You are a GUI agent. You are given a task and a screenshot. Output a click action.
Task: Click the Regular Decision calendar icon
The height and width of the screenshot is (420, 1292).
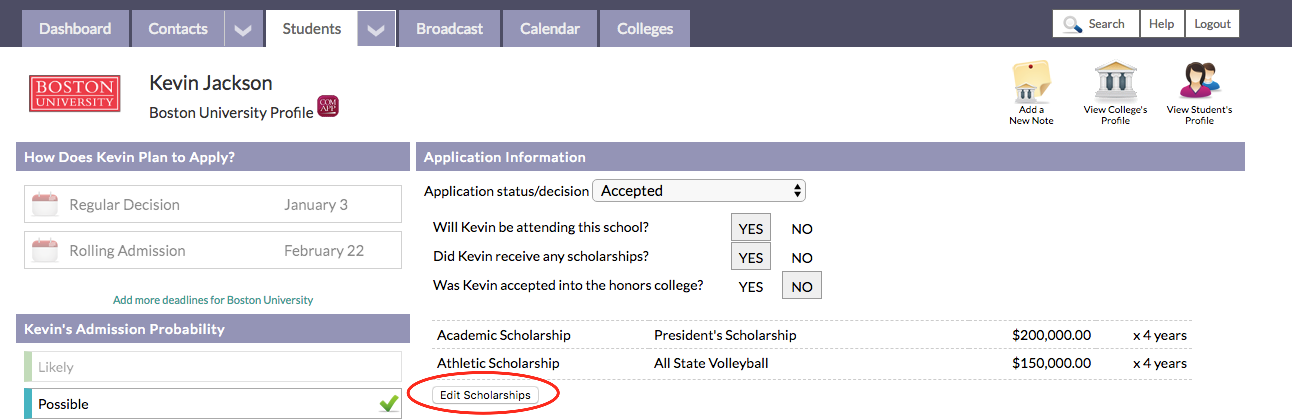point(45,205)
